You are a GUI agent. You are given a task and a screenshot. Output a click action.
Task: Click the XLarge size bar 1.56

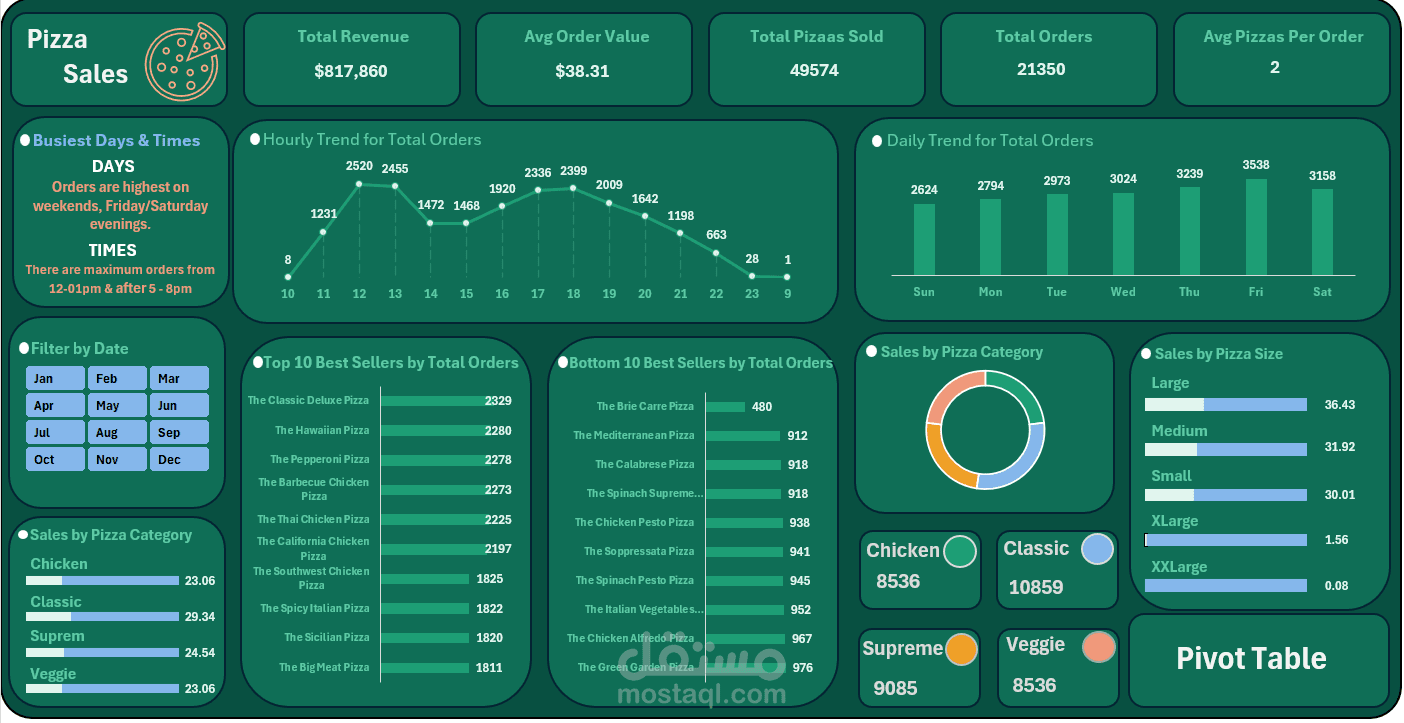pyautogui.click(x=1226, y=540)
